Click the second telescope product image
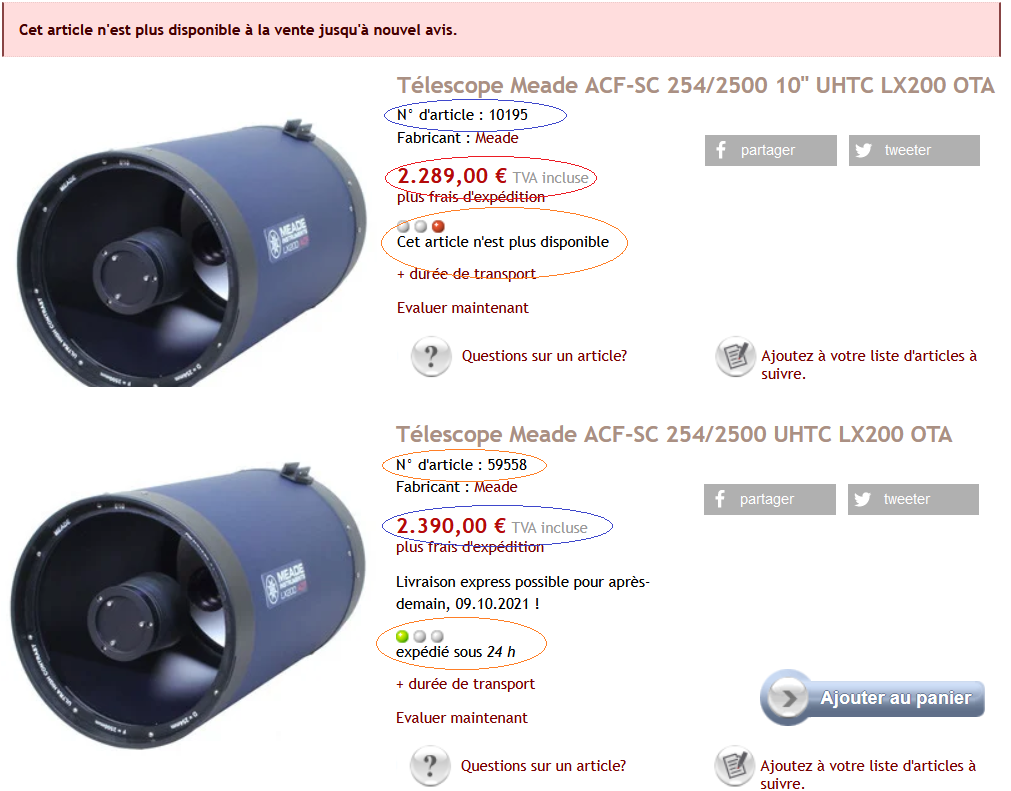The height and width of the screenshot is (791, 1011). [x=187, y=606]
